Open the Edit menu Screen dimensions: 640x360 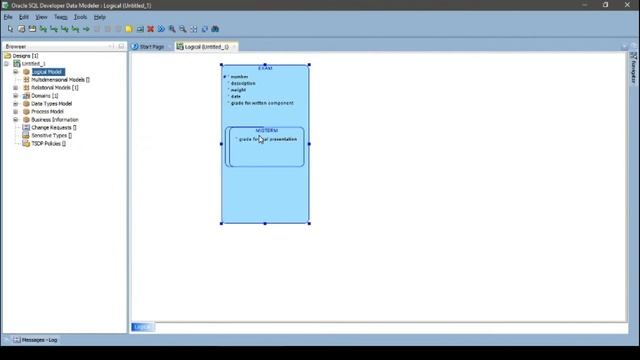tap(24, 17)
